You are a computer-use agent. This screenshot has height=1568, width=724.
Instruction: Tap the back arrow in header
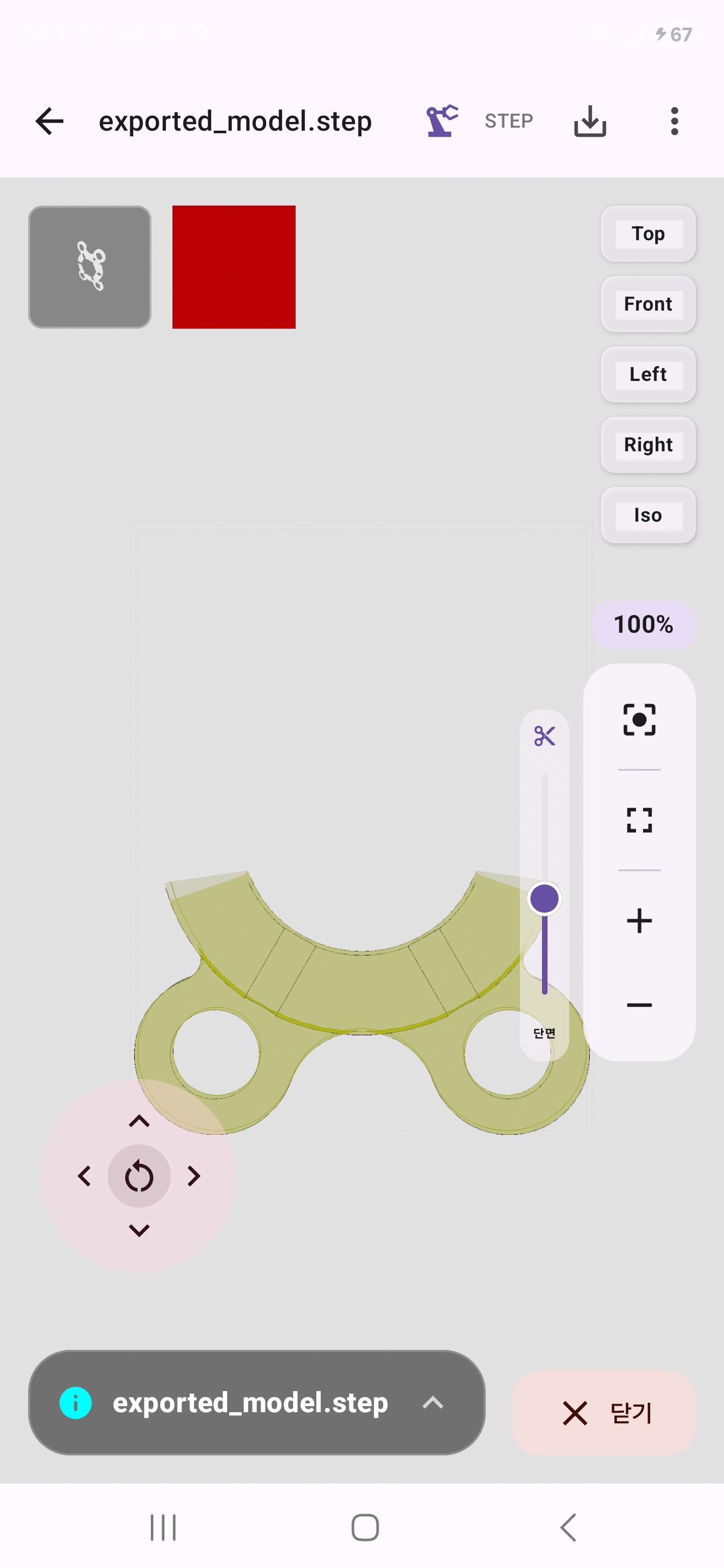click(x=49, y=121)
